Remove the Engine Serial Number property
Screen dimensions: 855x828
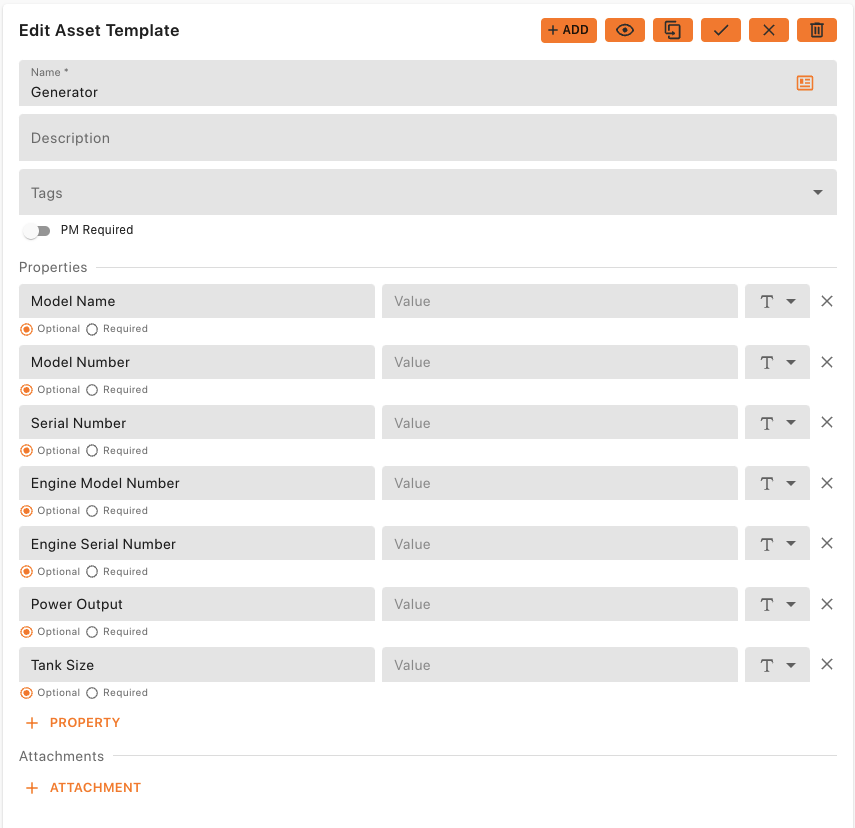point(827,543)
